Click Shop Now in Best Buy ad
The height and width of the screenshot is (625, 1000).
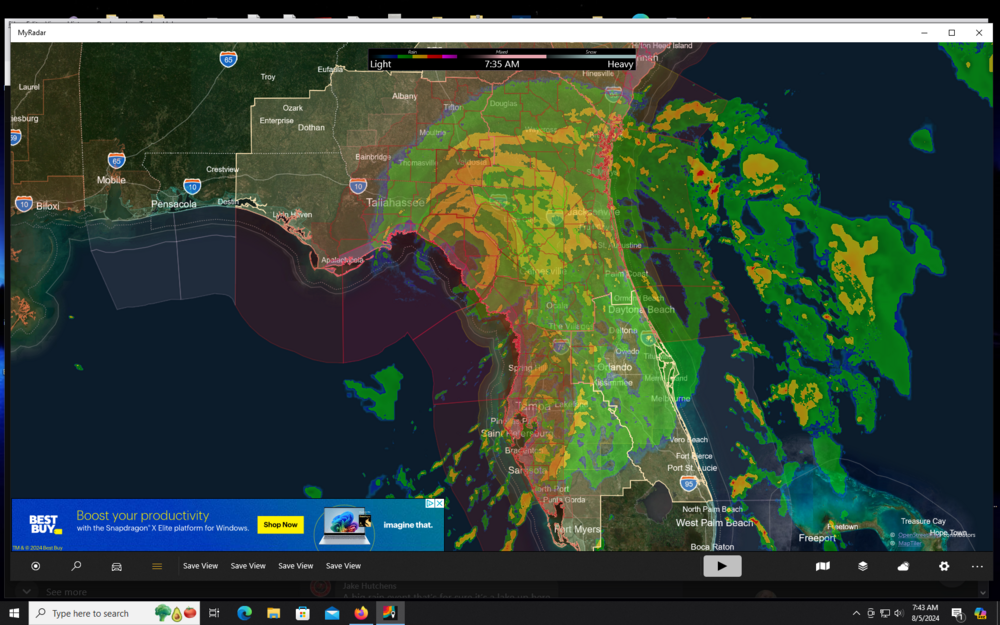281,525
